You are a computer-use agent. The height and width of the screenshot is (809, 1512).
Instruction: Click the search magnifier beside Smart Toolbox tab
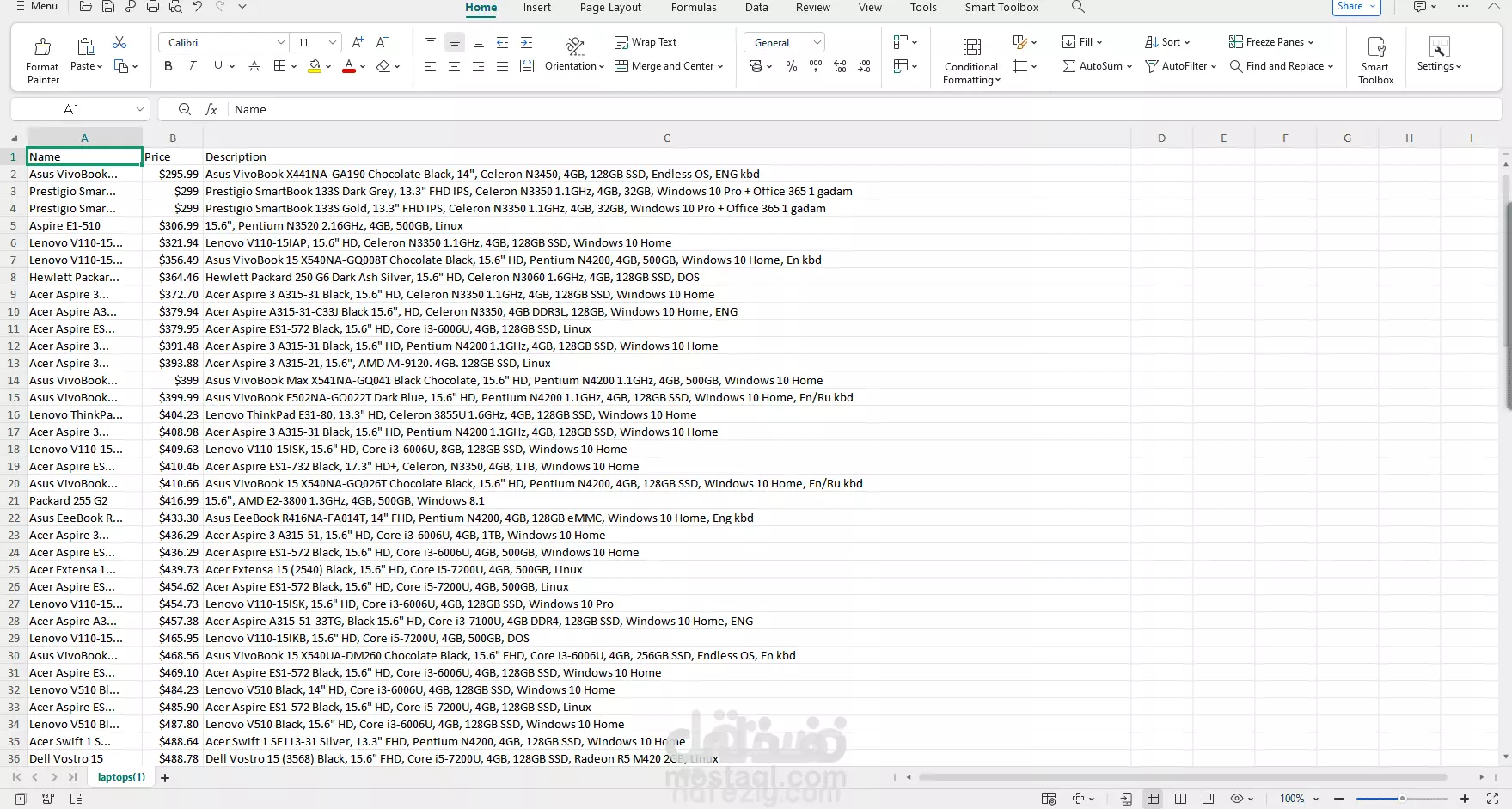(x=1078, y=7)
